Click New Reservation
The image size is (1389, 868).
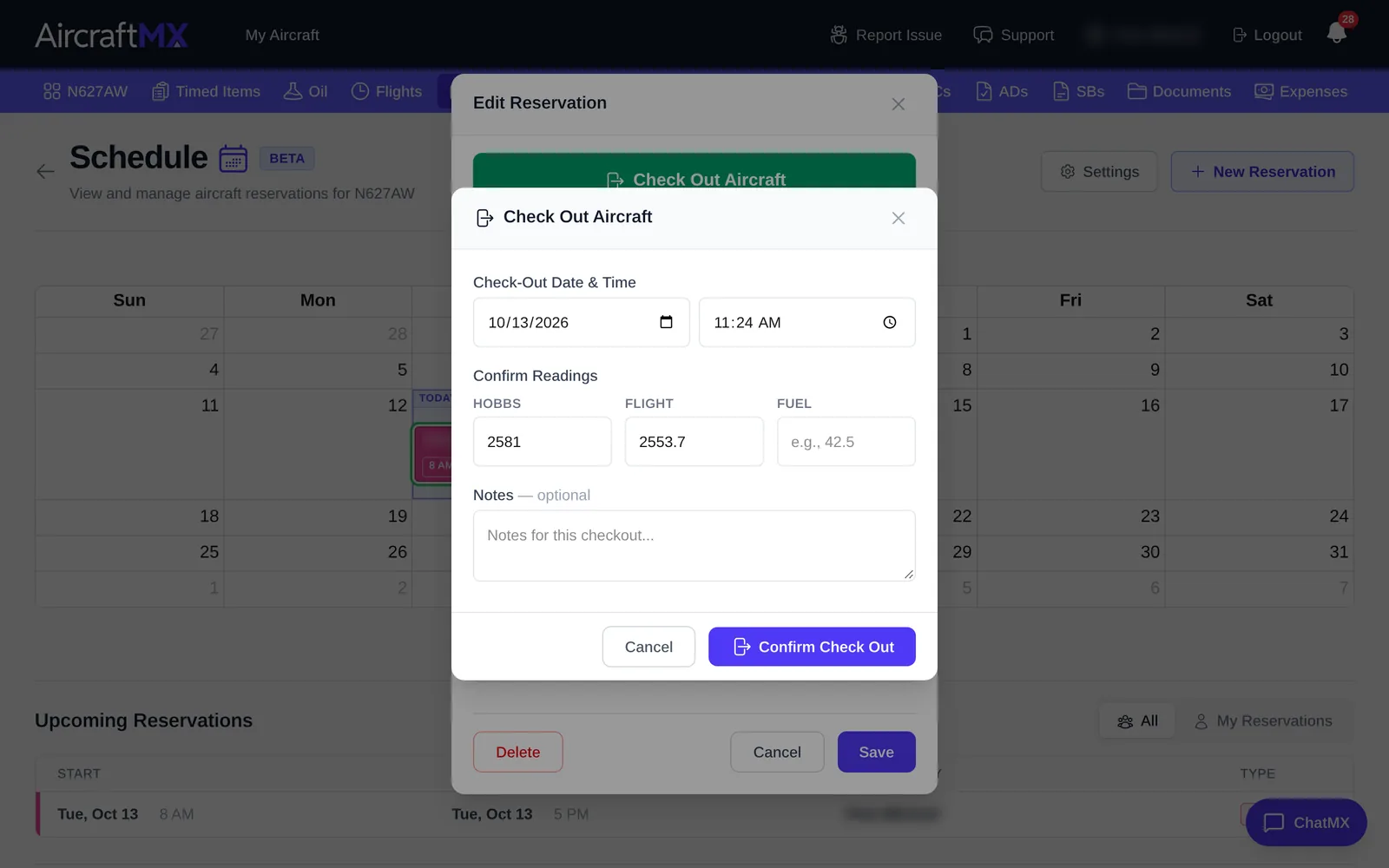click(1262, 172)
